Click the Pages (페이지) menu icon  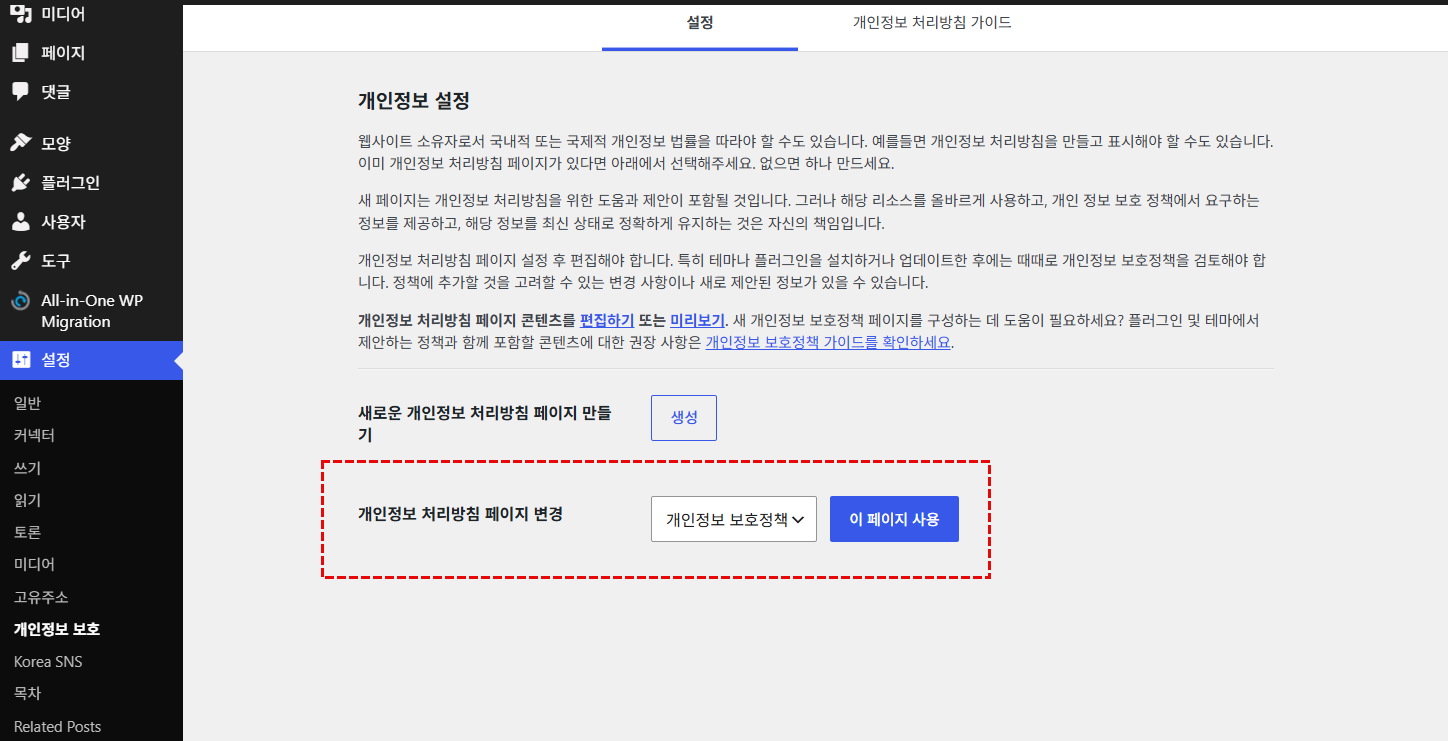pyautogui.click(x=20, y=53)
